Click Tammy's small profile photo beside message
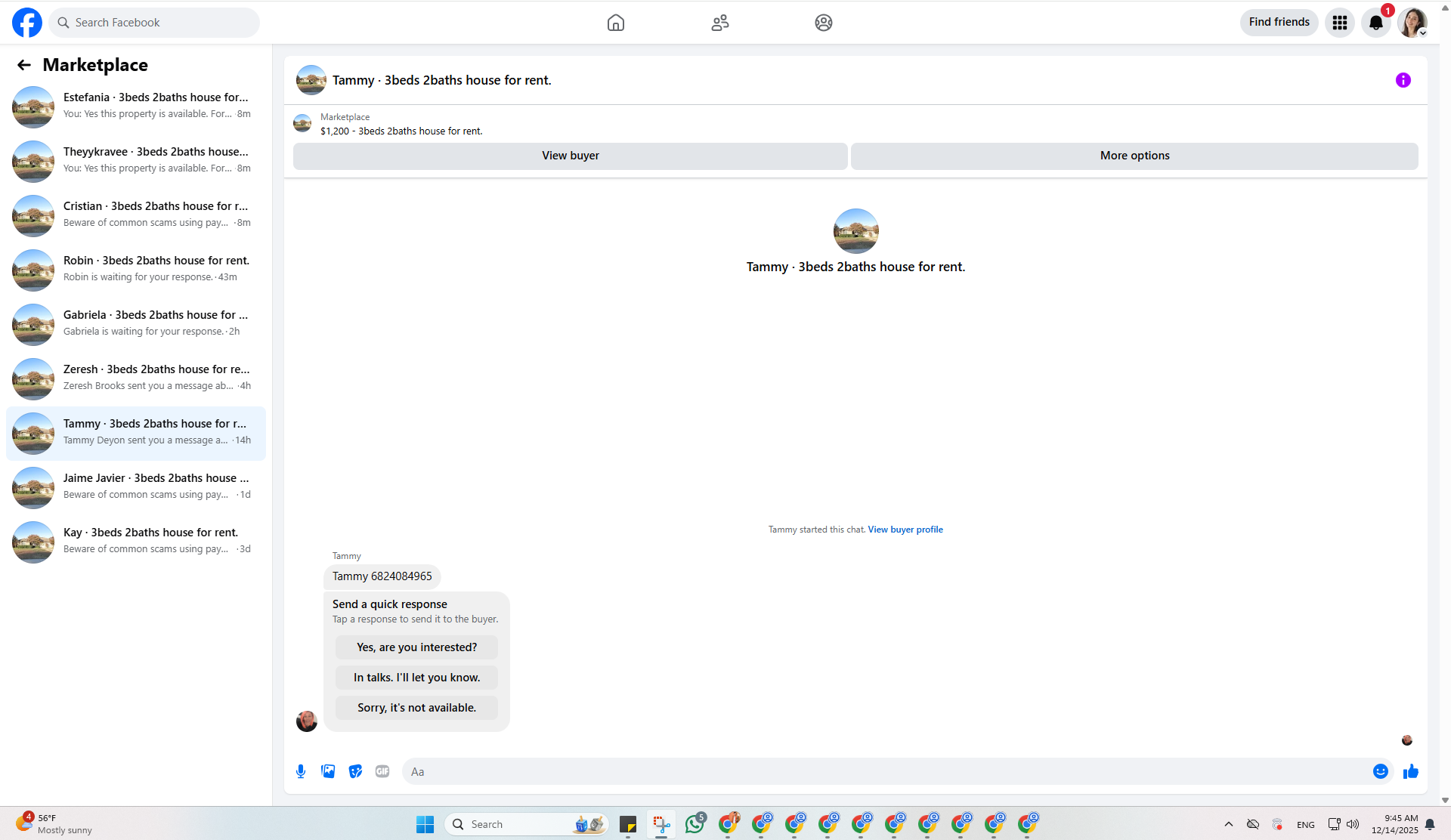This screenshot has width=1451, height=840. click(x=307, y=721)
